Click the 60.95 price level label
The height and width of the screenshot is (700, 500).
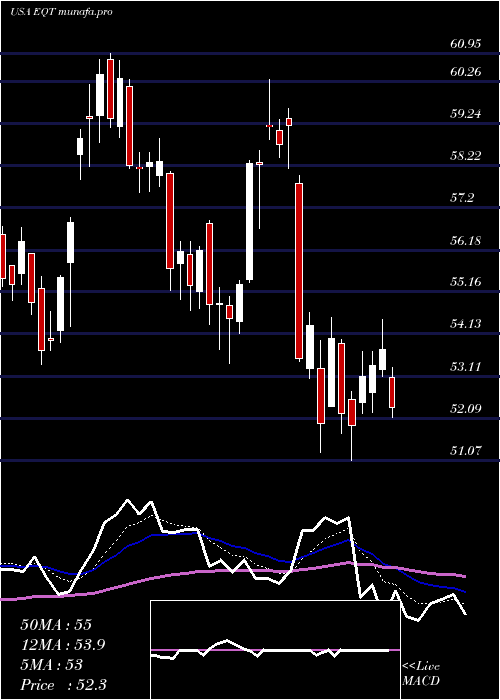coord(466,44)
